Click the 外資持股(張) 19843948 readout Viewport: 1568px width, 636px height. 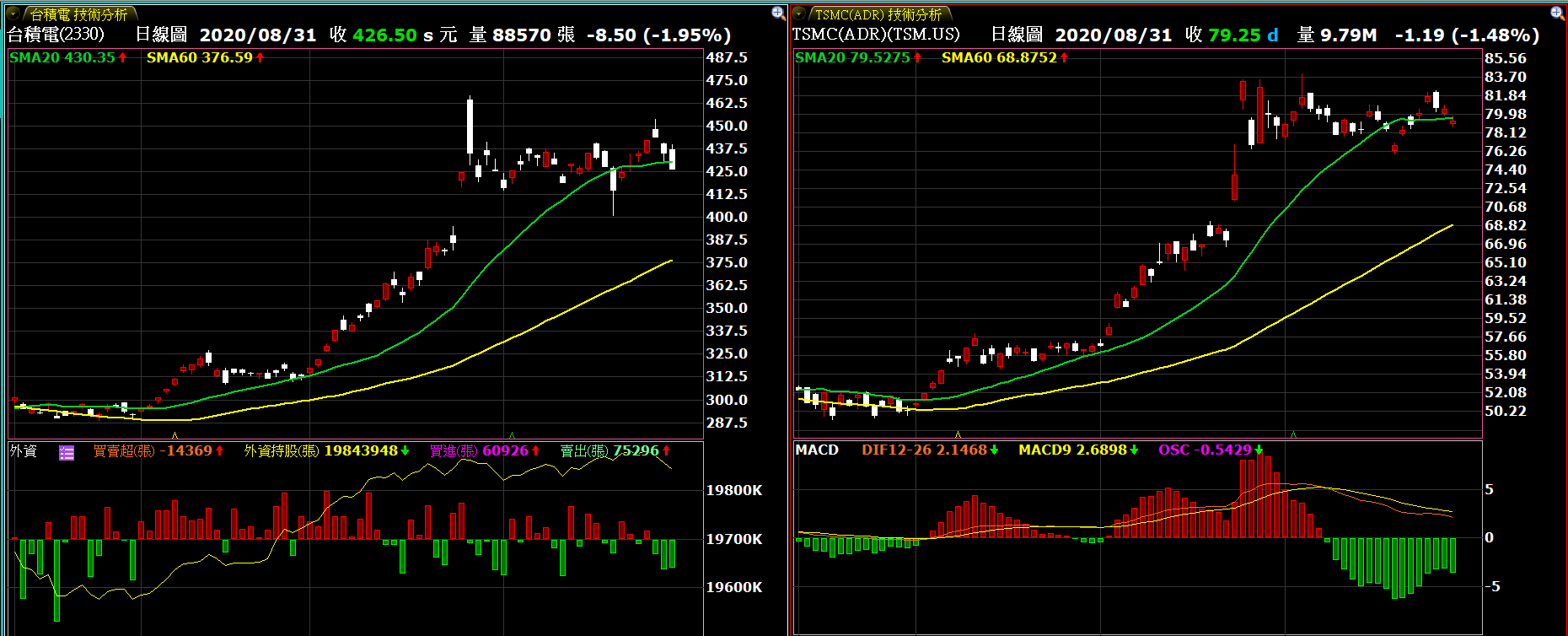point(326,451)
